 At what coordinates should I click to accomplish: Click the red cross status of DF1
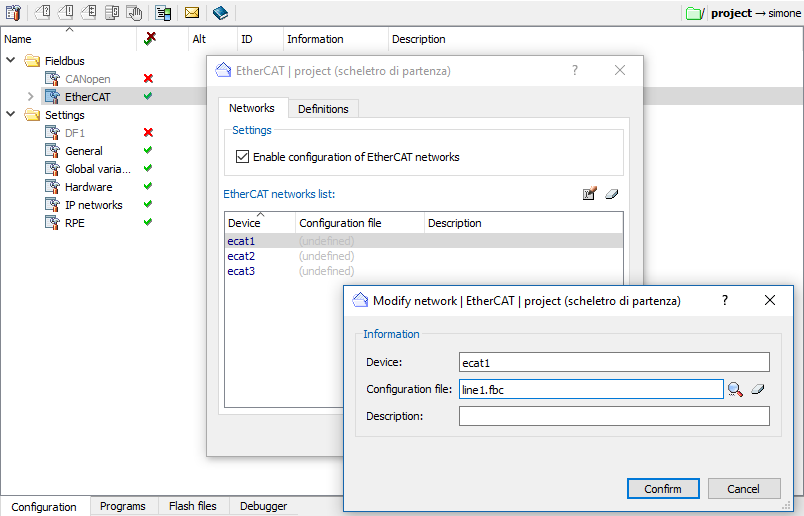click(148, 132)
